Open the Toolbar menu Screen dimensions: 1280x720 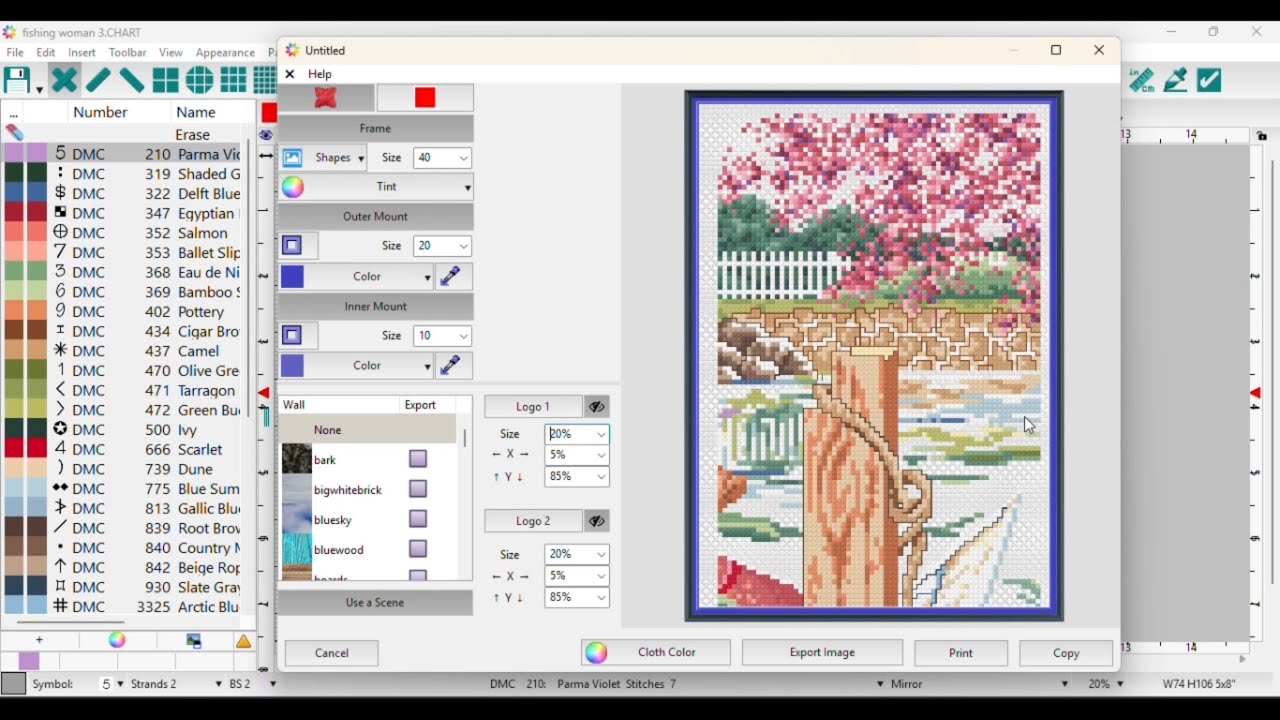pos(127,52)
